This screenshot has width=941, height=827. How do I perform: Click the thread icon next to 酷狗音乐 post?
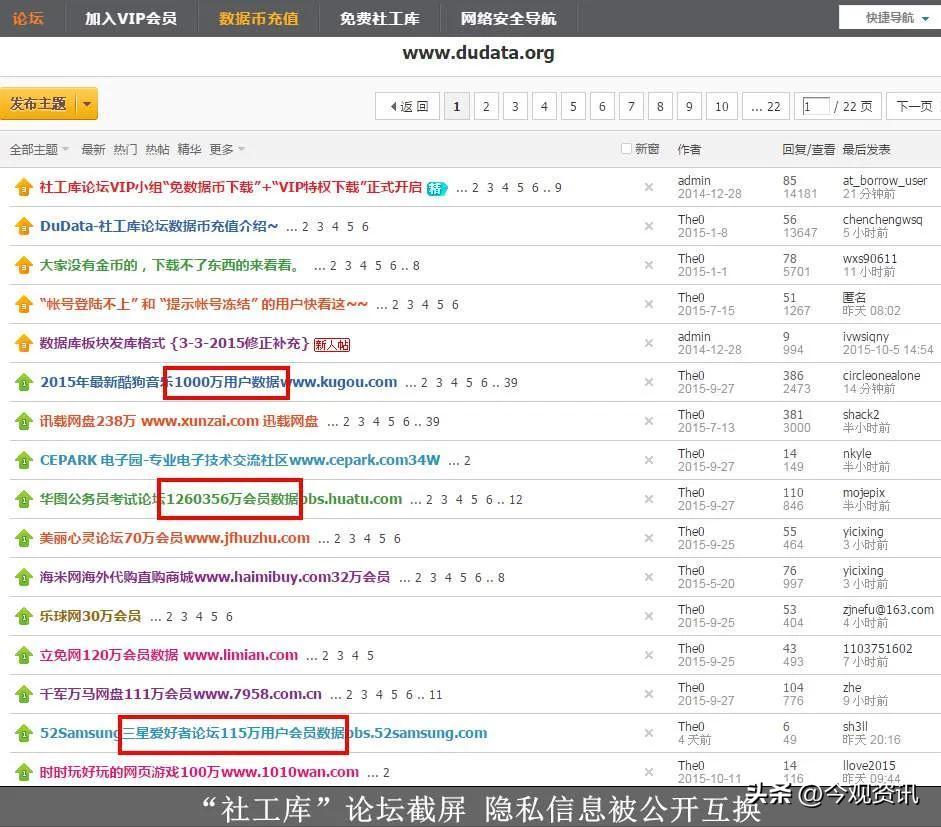click(23, 382)
